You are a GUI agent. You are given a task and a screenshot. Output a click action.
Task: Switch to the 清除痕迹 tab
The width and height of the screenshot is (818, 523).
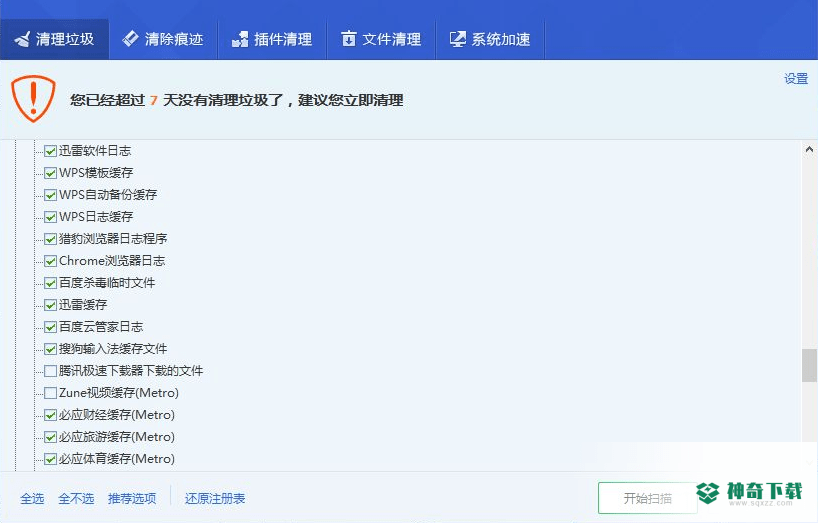tap(163, 39)
